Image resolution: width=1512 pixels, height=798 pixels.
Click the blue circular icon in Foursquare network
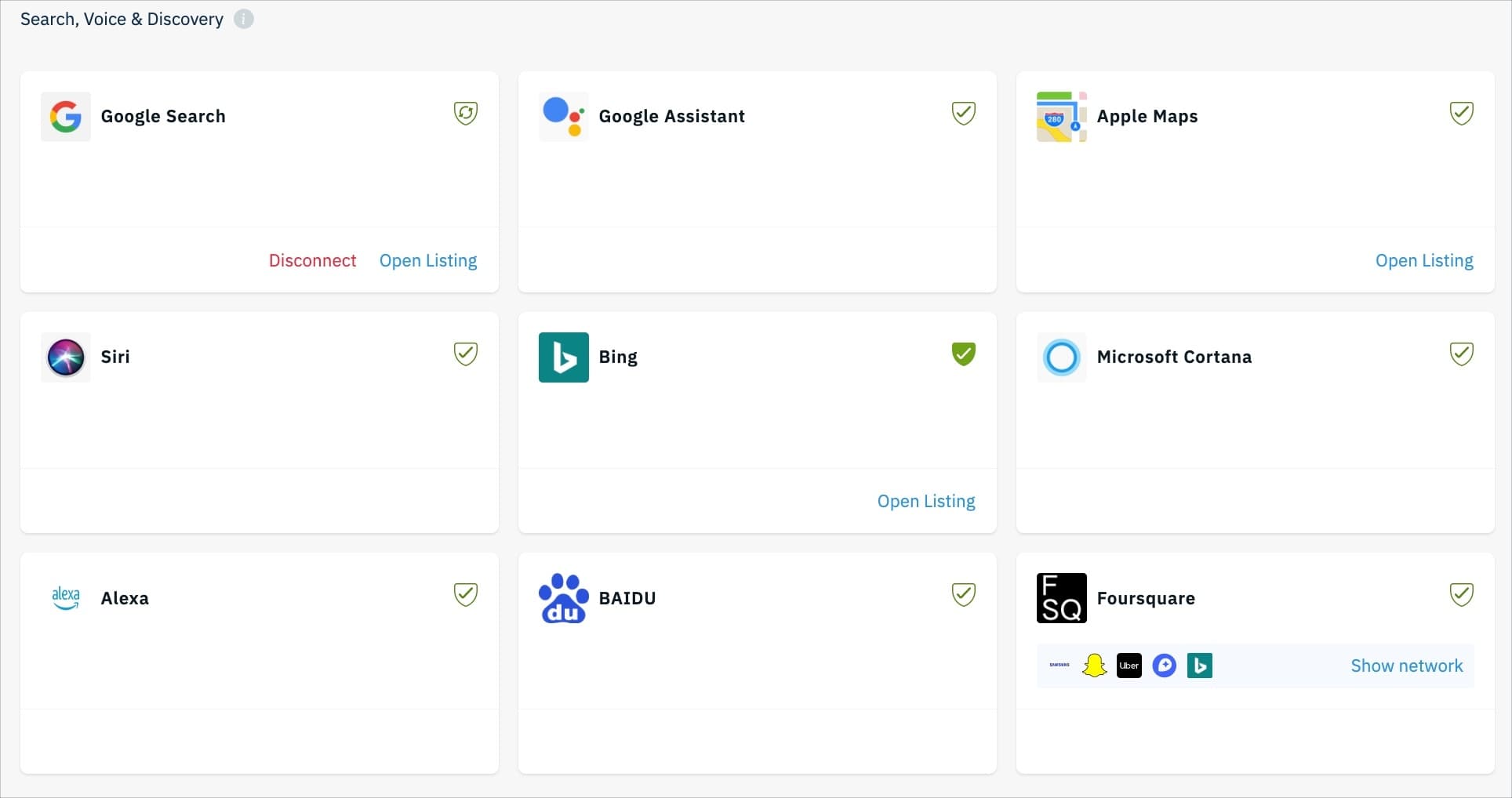(1165, 666)
